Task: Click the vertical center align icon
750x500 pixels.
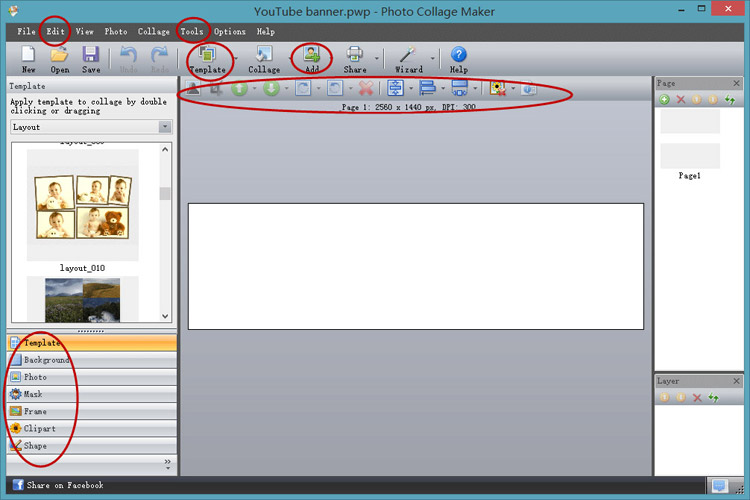Action: point(395,88)
